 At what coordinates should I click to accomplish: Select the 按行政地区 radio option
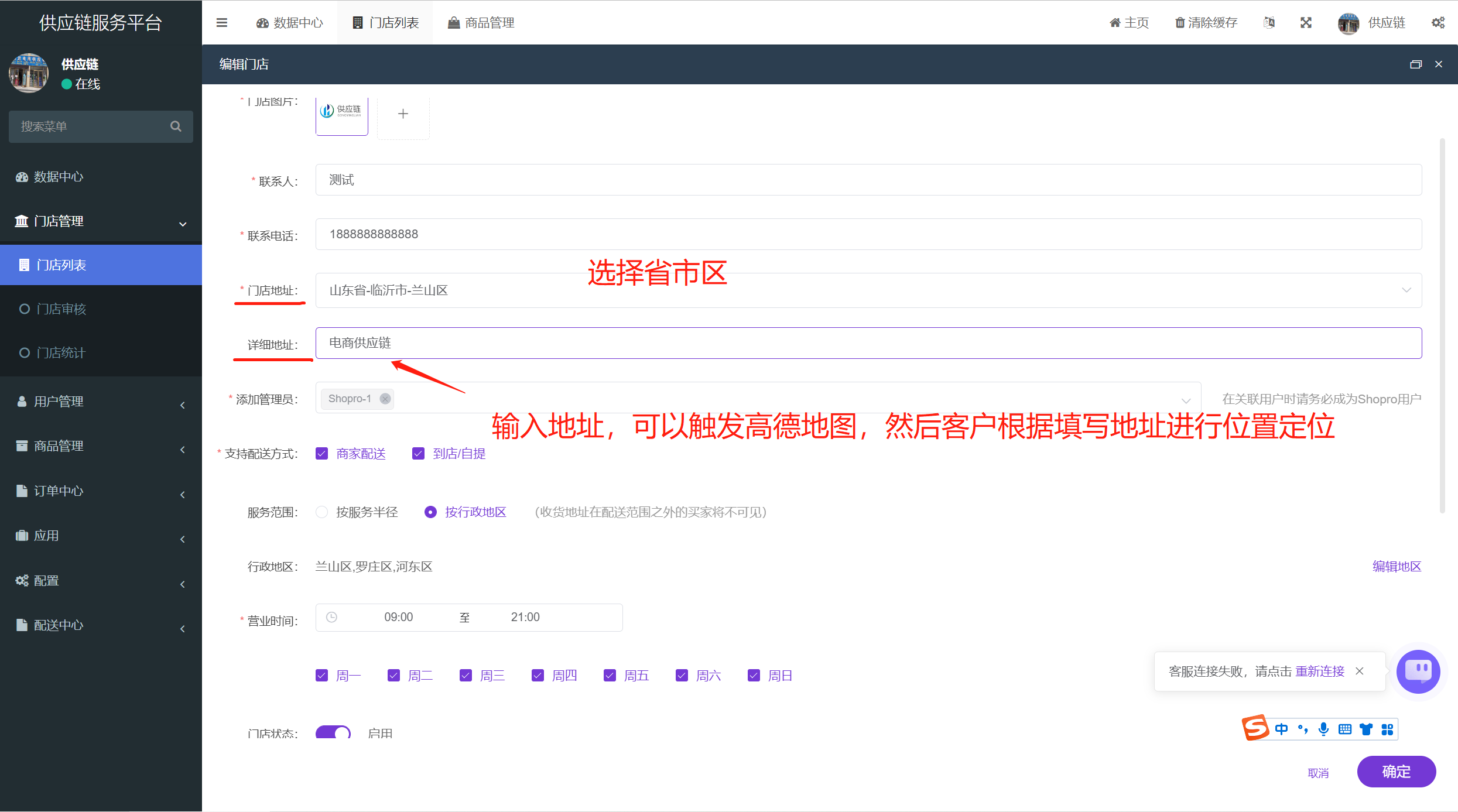(x=430, y=512)
